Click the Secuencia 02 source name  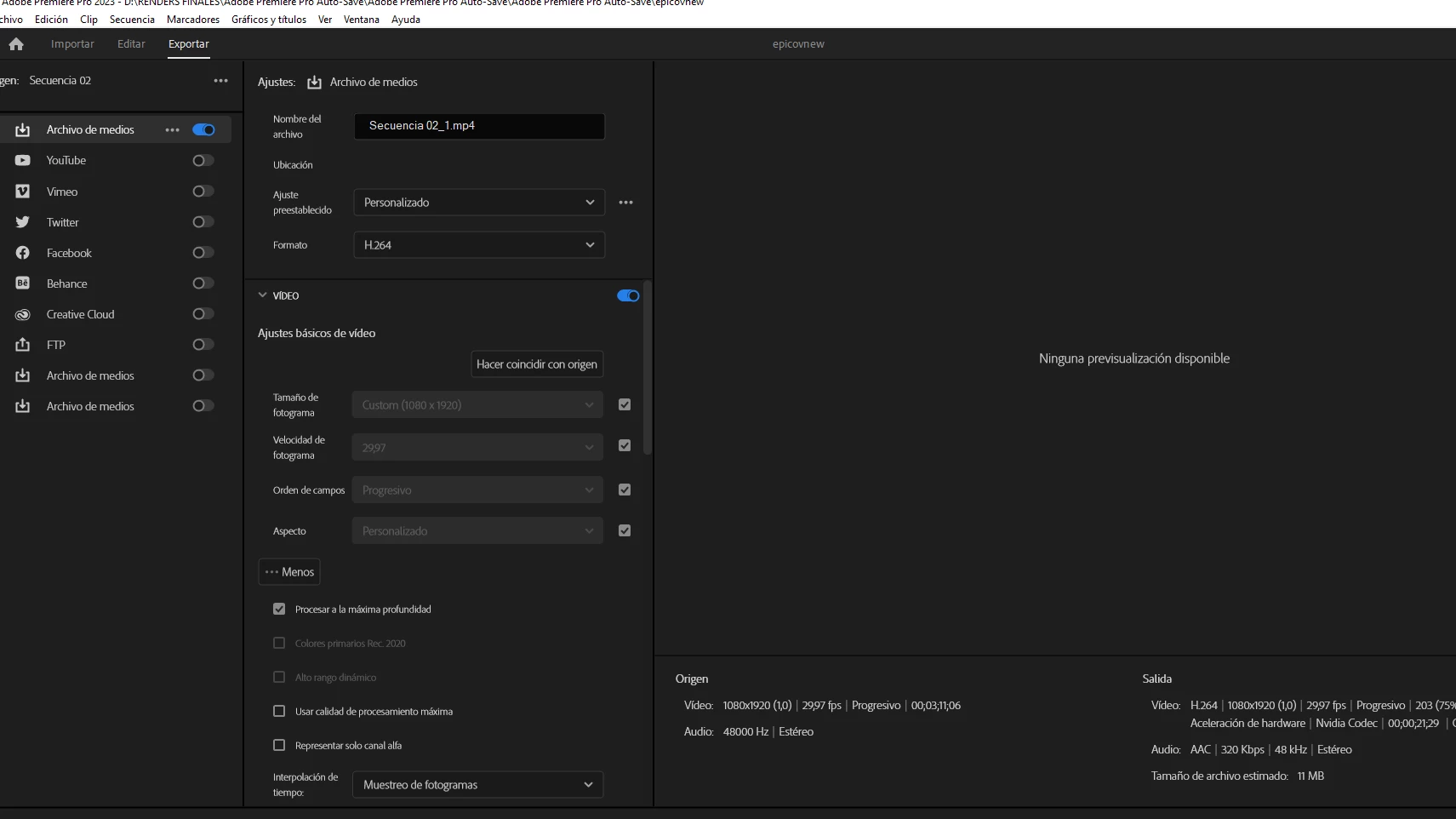tap(60, 81)
